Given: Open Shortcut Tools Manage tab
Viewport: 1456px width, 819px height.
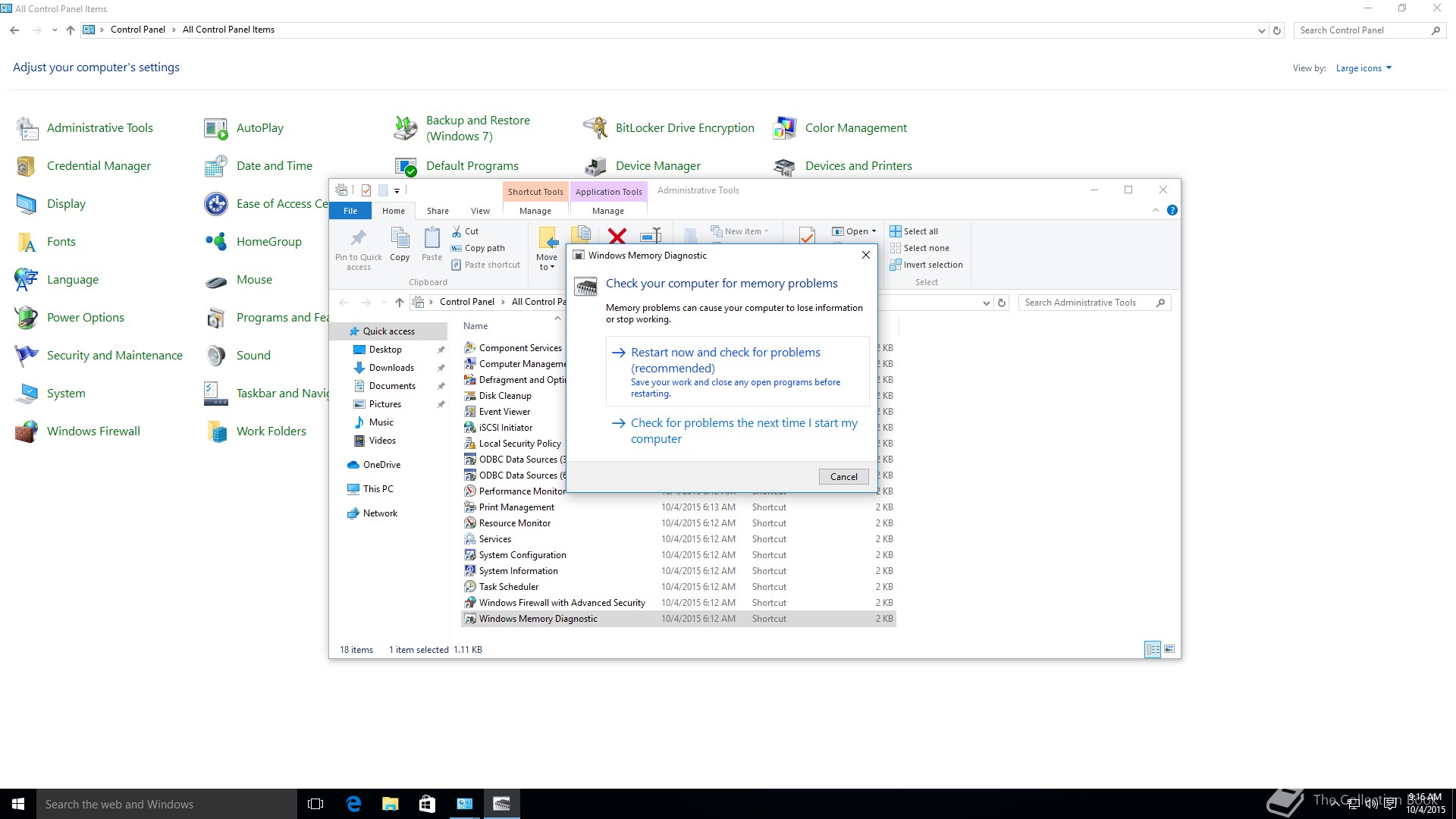Looking at the screenshot, I should click(x=535, y=211).
